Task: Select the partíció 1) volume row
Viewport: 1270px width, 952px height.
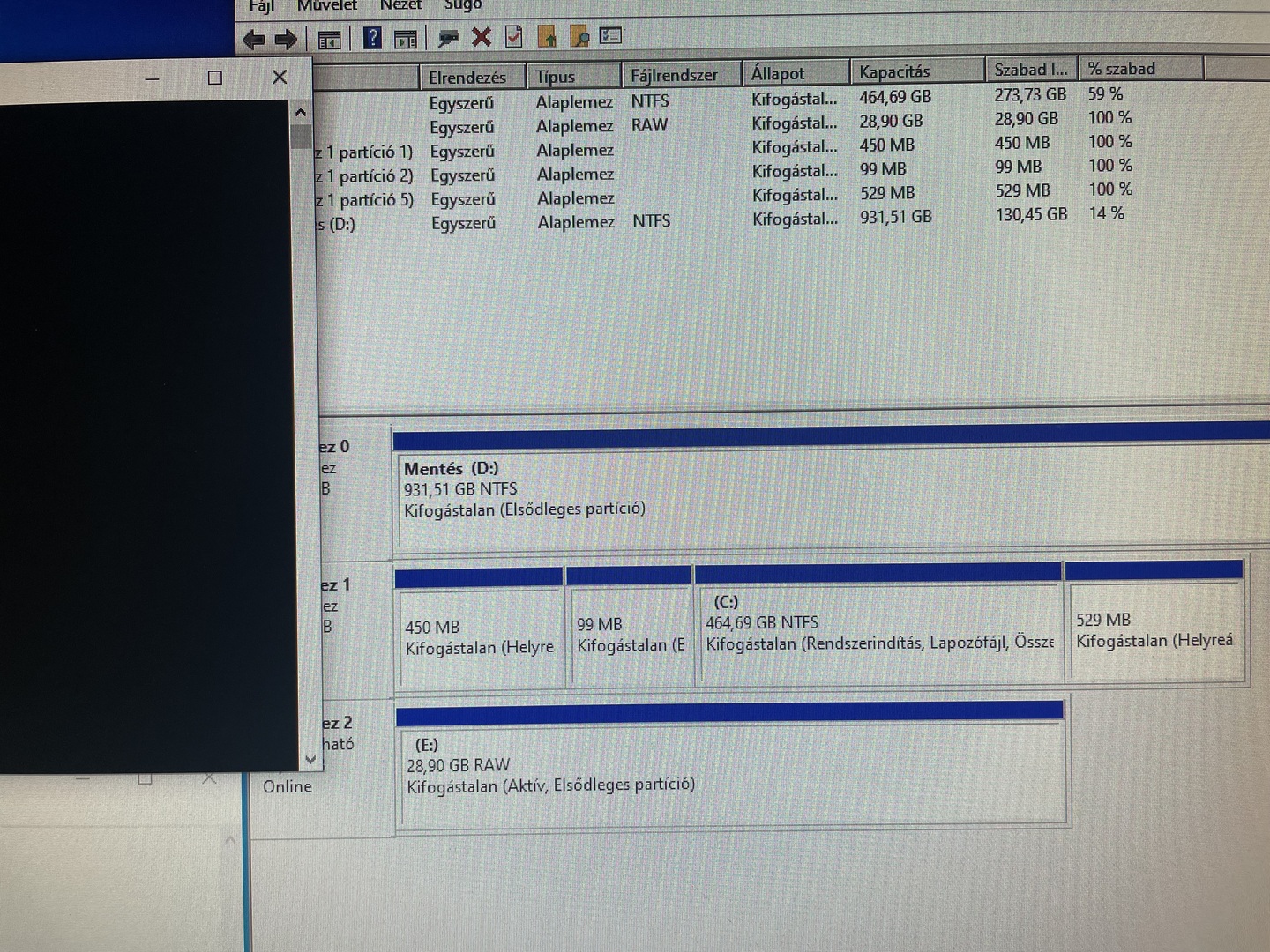Action: (x=723, y=147)
